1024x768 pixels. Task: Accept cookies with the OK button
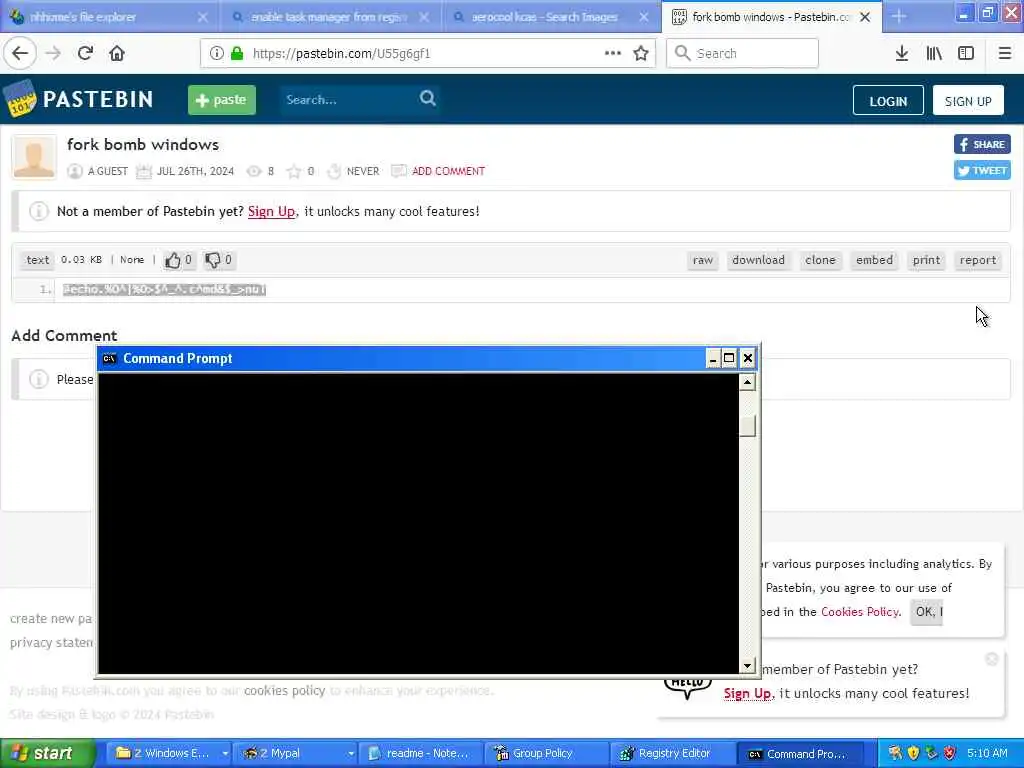926,612
